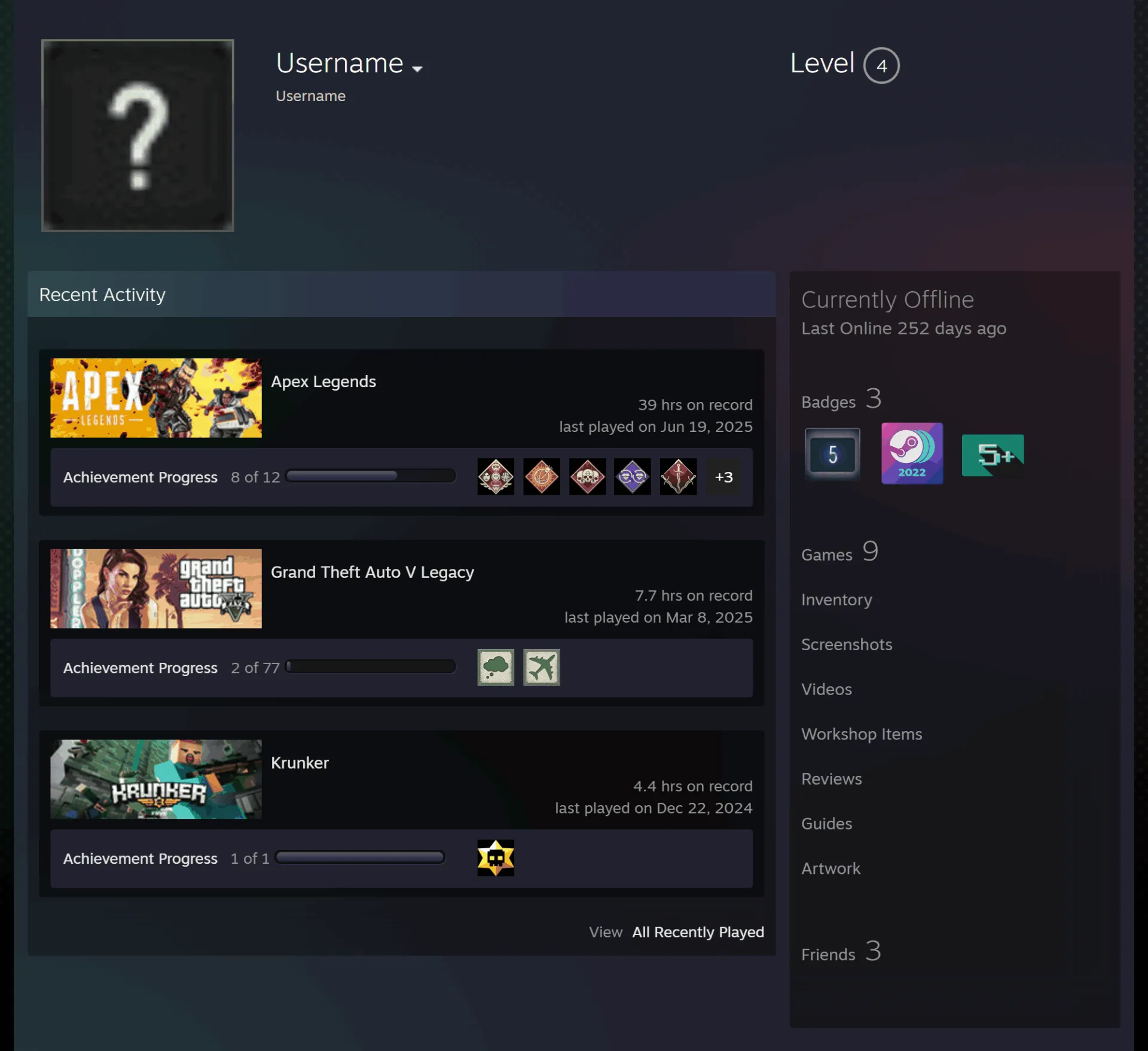Click the GTA V 2 of 77 progress bar

(371, 666)
